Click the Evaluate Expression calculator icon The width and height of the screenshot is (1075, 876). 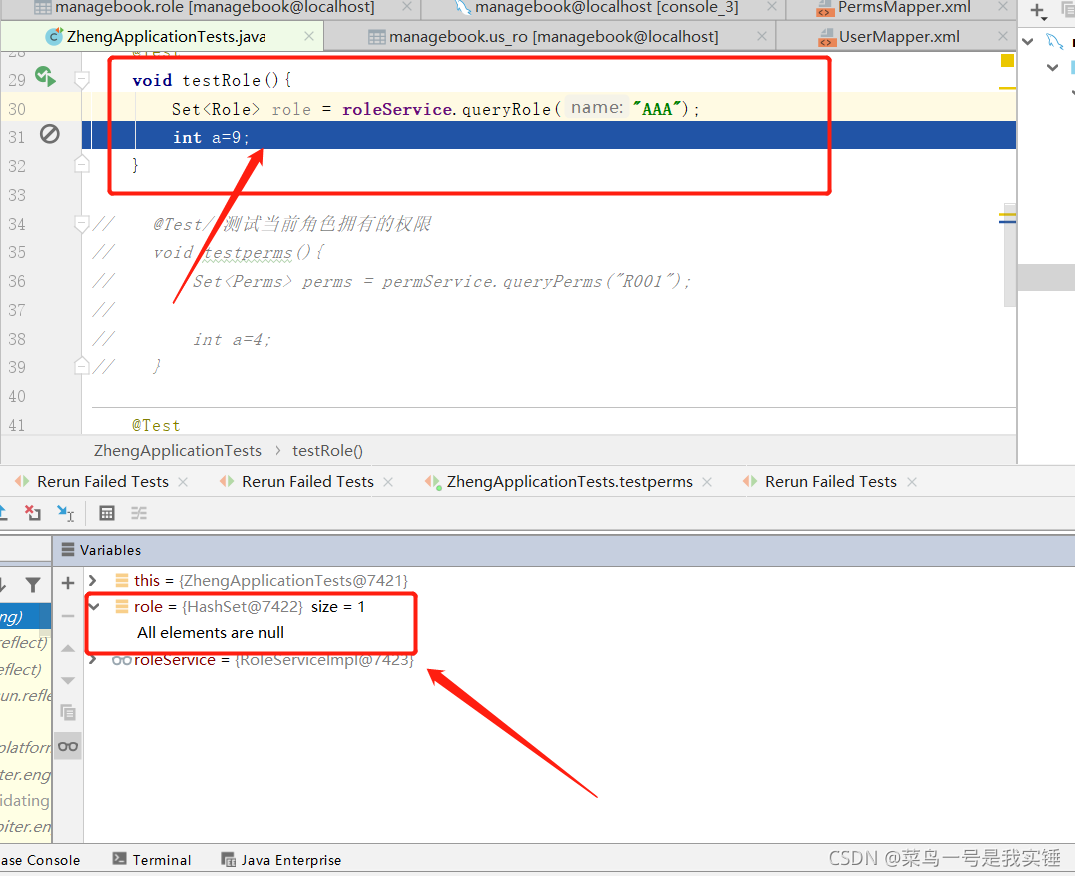tap(107, 513)
